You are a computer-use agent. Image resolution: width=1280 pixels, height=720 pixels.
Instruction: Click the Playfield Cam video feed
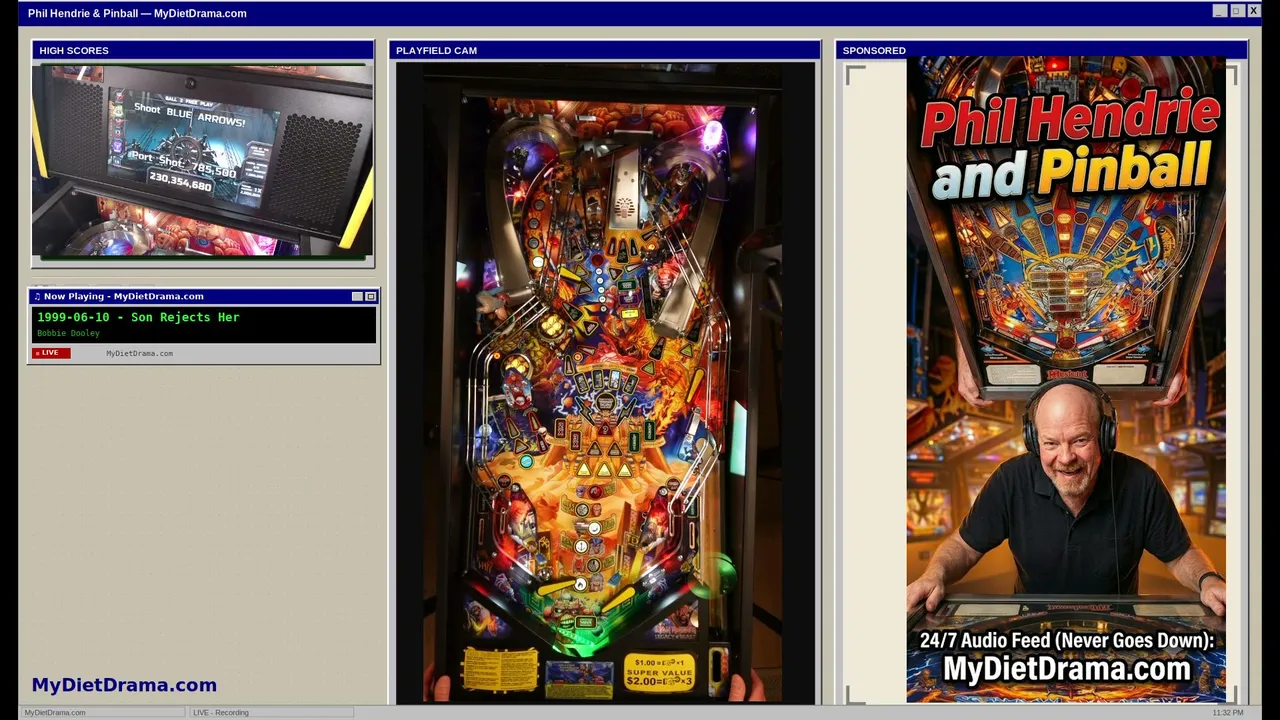coord(605,383)
